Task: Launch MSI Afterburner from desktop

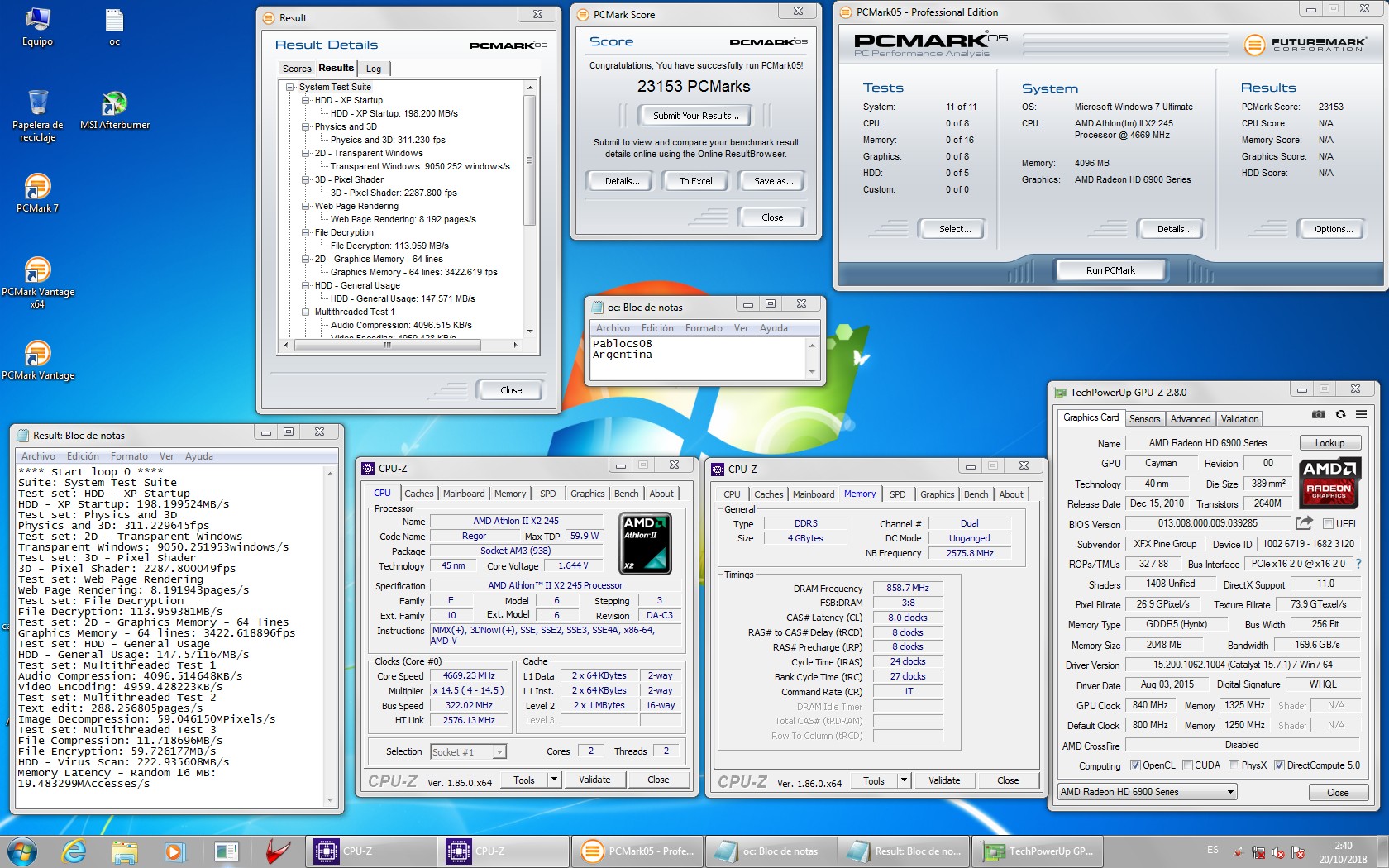Action: [115, 111]
